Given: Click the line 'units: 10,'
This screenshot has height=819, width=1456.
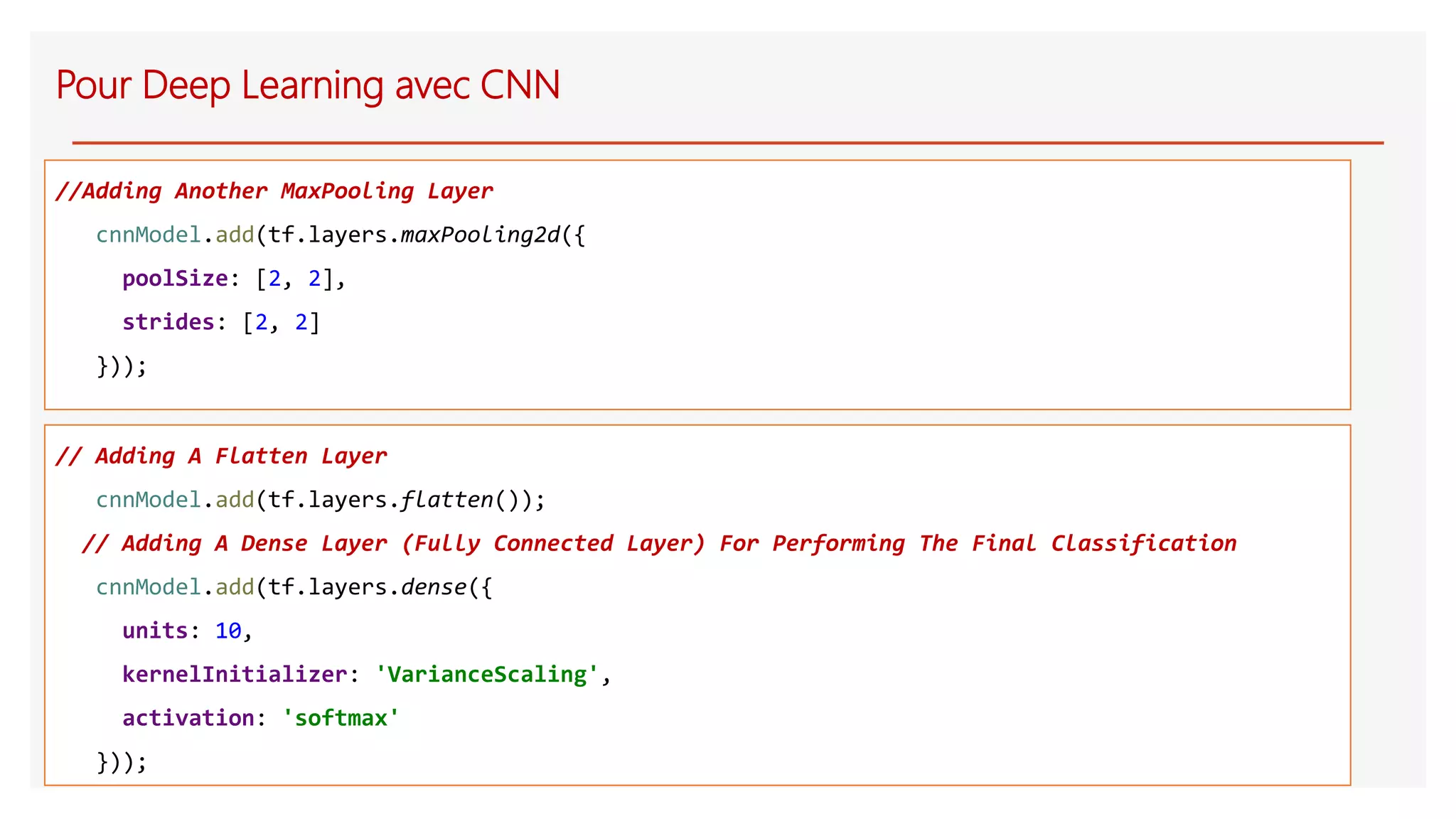Looking at the screenshot, I should 188,631.
